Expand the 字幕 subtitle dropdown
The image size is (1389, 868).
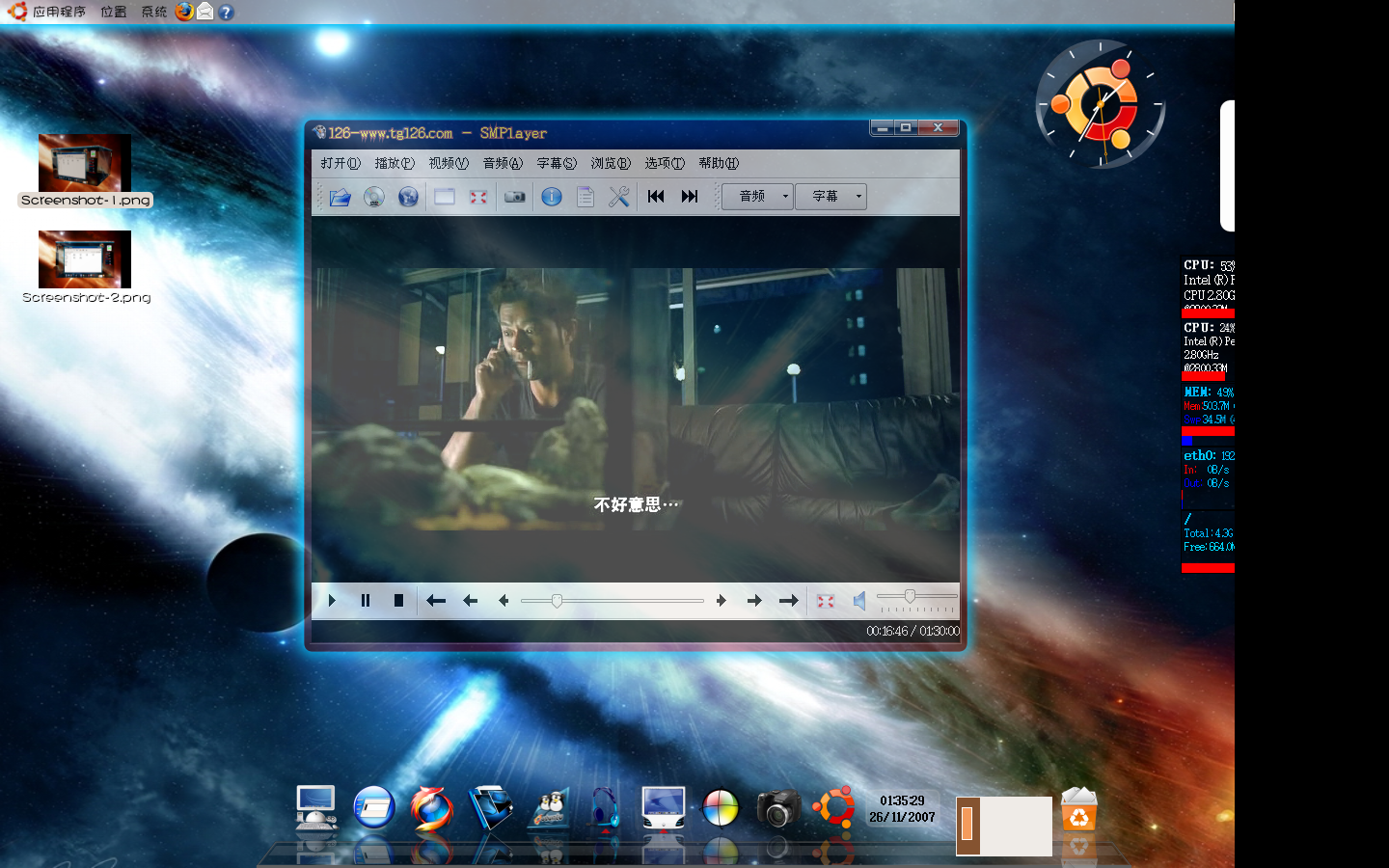[831, 197]
